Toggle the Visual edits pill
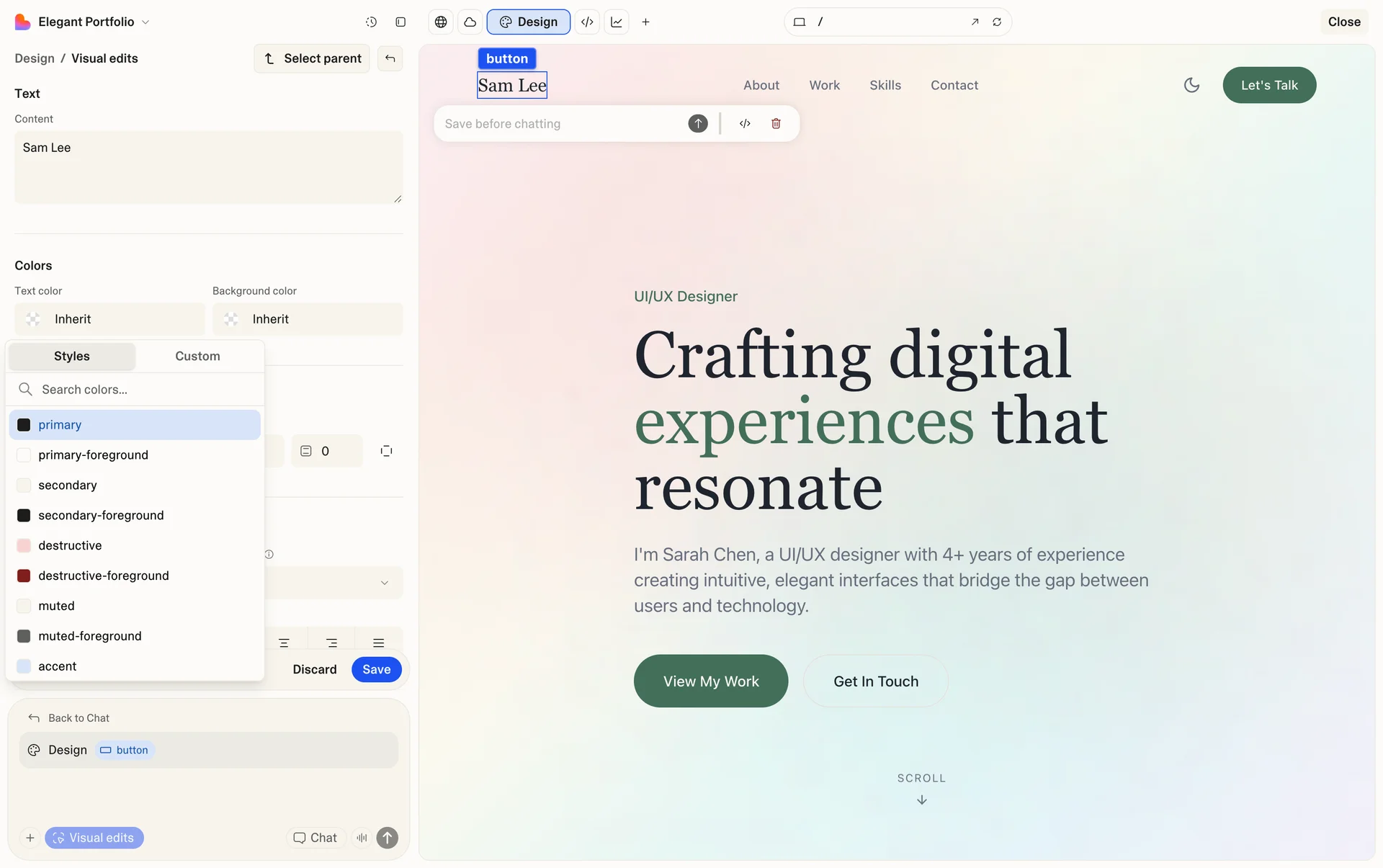 click(94, 838)
